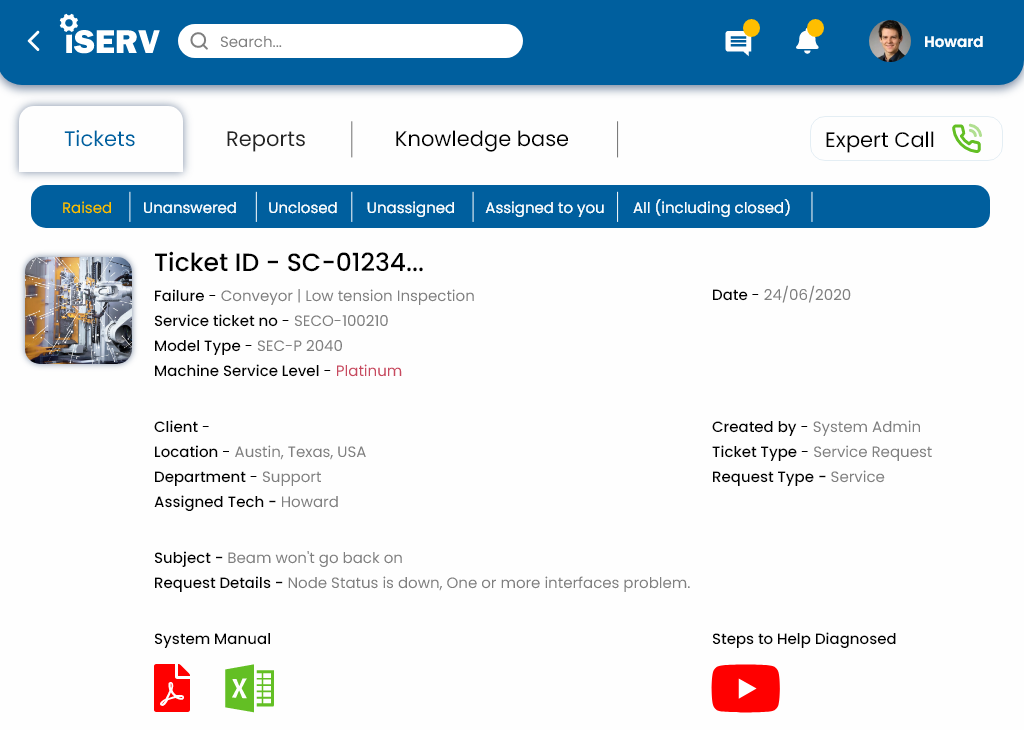View tickets Assigned to you

pyautogui.click(x=545, y=208)
